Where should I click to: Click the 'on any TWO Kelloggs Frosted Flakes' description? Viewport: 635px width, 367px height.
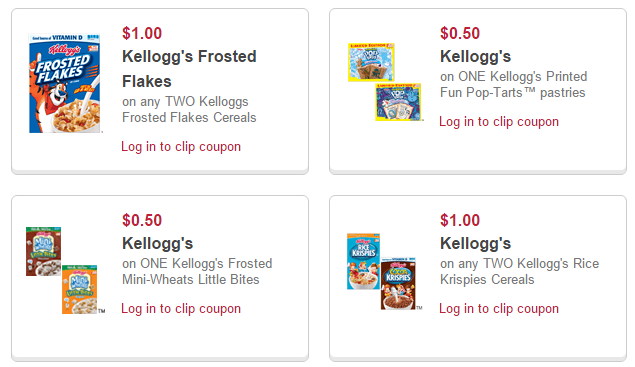[x=189, y=109]
